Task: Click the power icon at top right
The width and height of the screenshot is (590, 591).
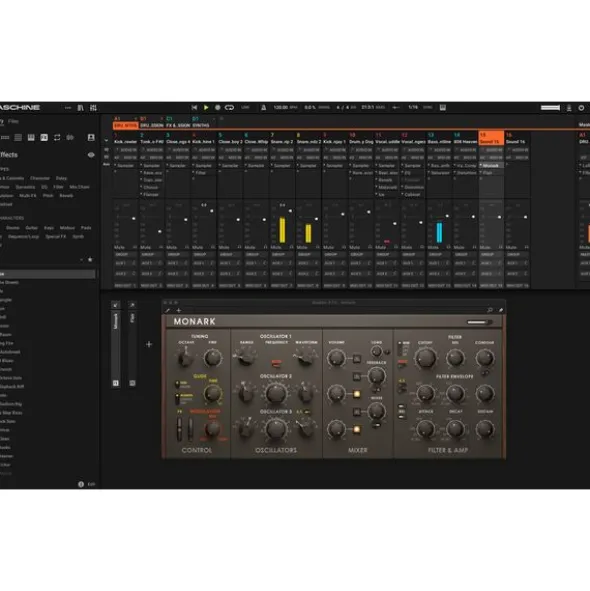Action: [581, 108]
